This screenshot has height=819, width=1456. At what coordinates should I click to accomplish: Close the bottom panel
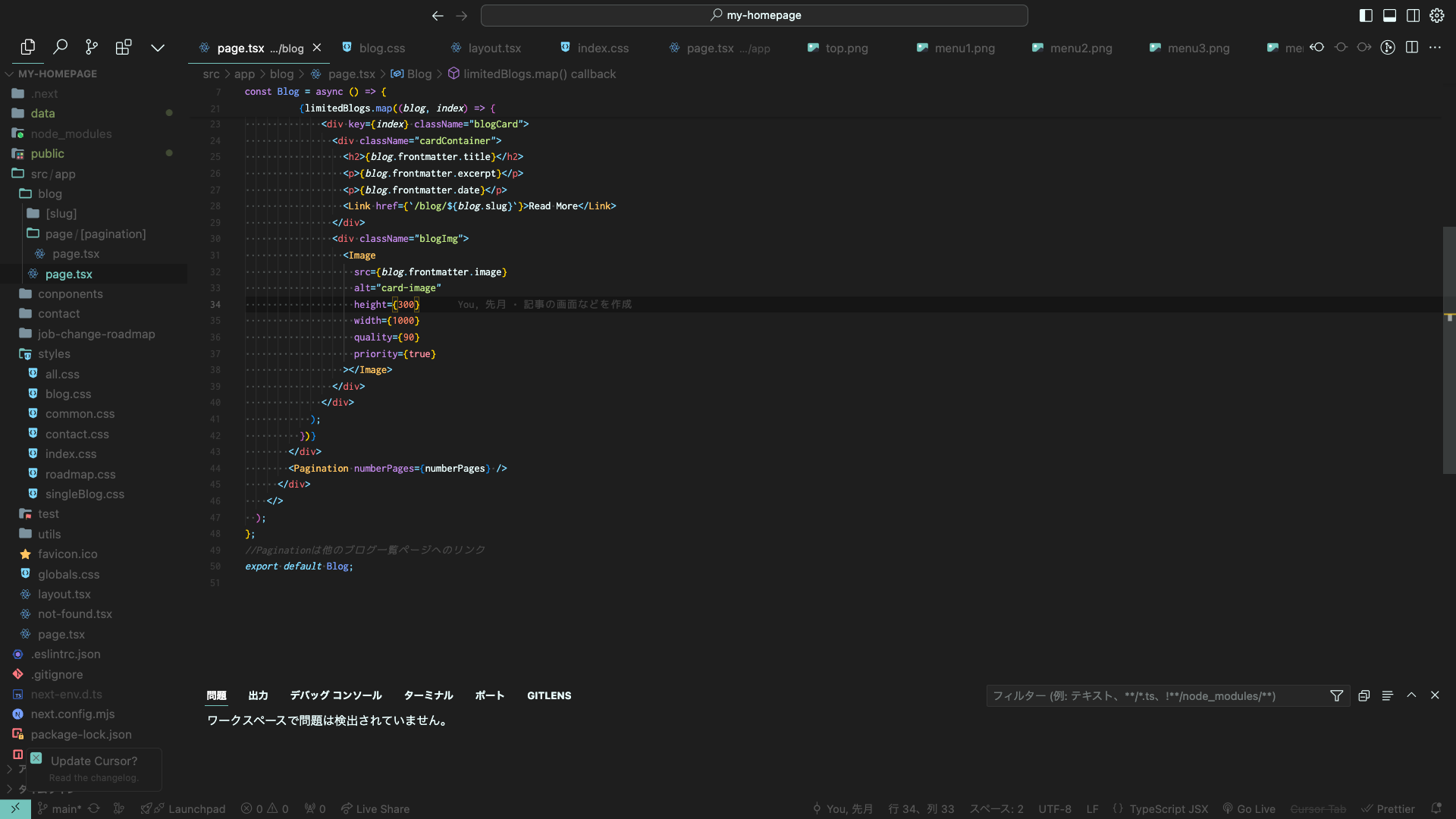[1435, 695]
